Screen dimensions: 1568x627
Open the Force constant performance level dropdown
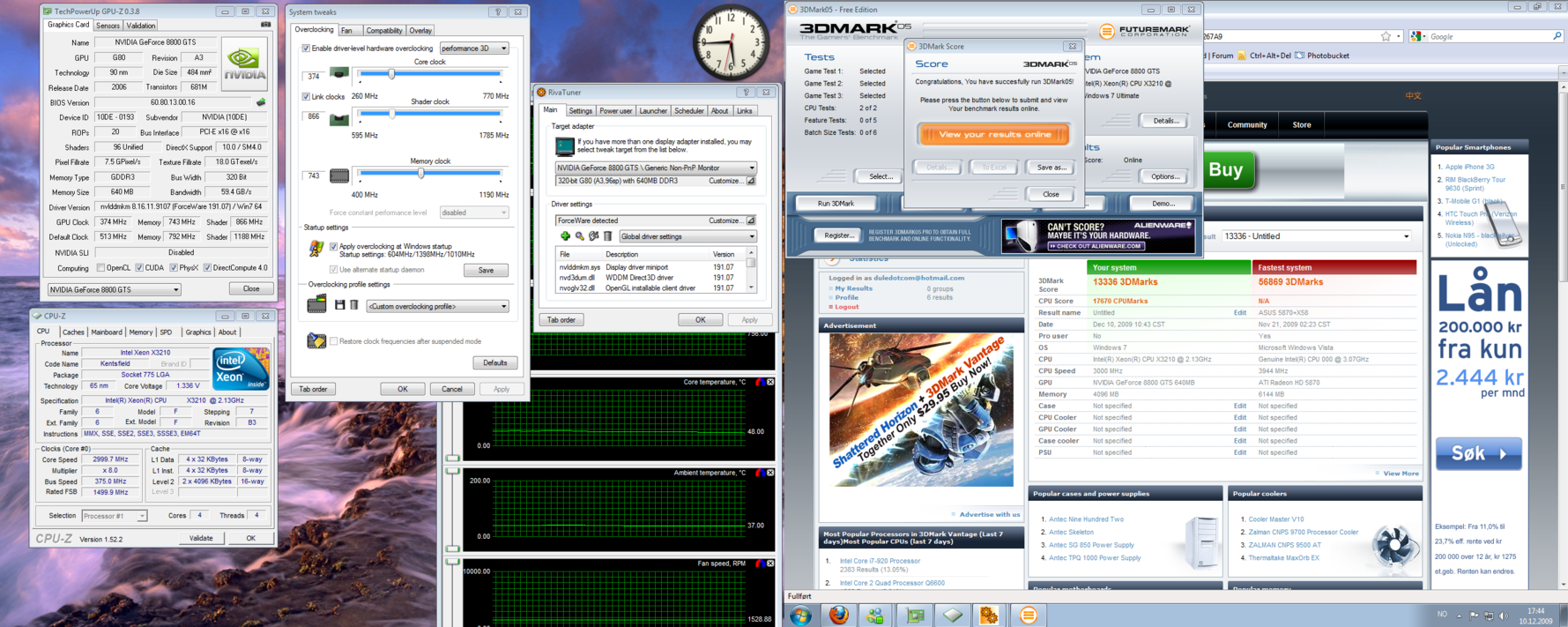[474, 213]
